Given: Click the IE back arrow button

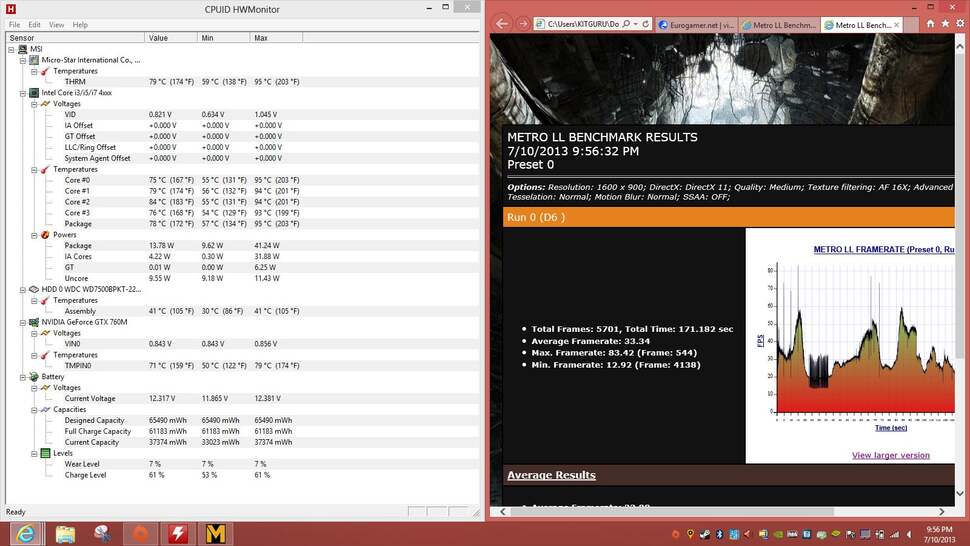Looking at the screenshot, I should tap(503, 24).
